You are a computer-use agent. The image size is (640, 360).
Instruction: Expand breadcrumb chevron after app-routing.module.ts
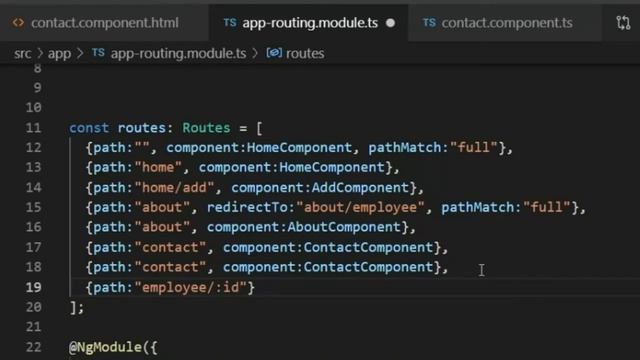click(255, 53)
